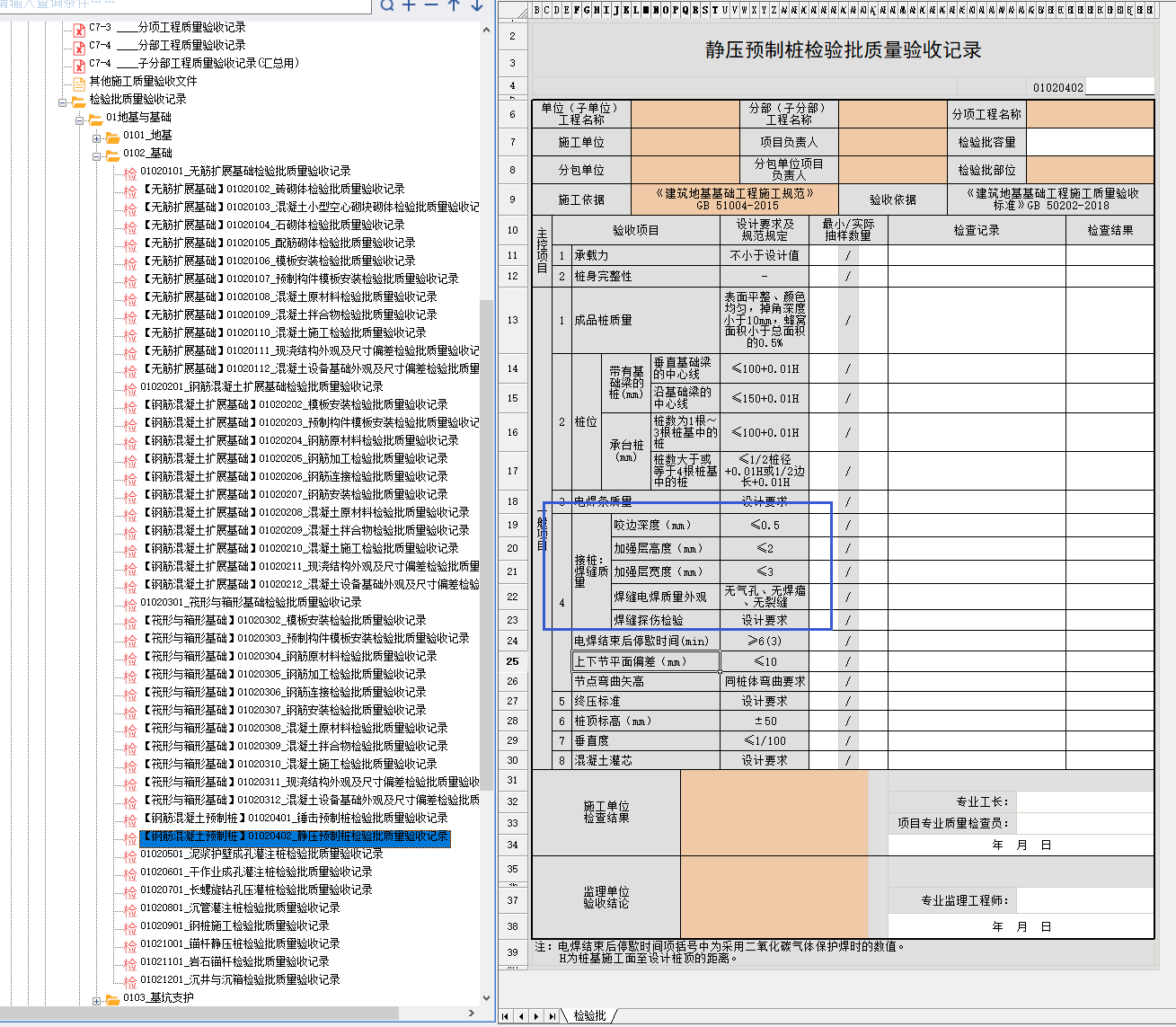
Task: Click the down arrow (next result) icon
Action: point(477,4)
